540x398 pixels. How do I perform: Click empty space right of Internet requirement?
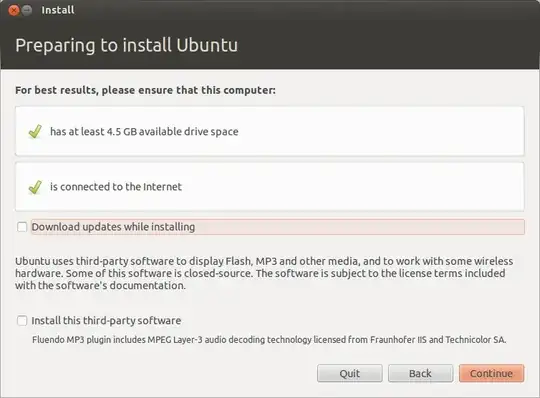pyautogui.click(x=351, y=187)
